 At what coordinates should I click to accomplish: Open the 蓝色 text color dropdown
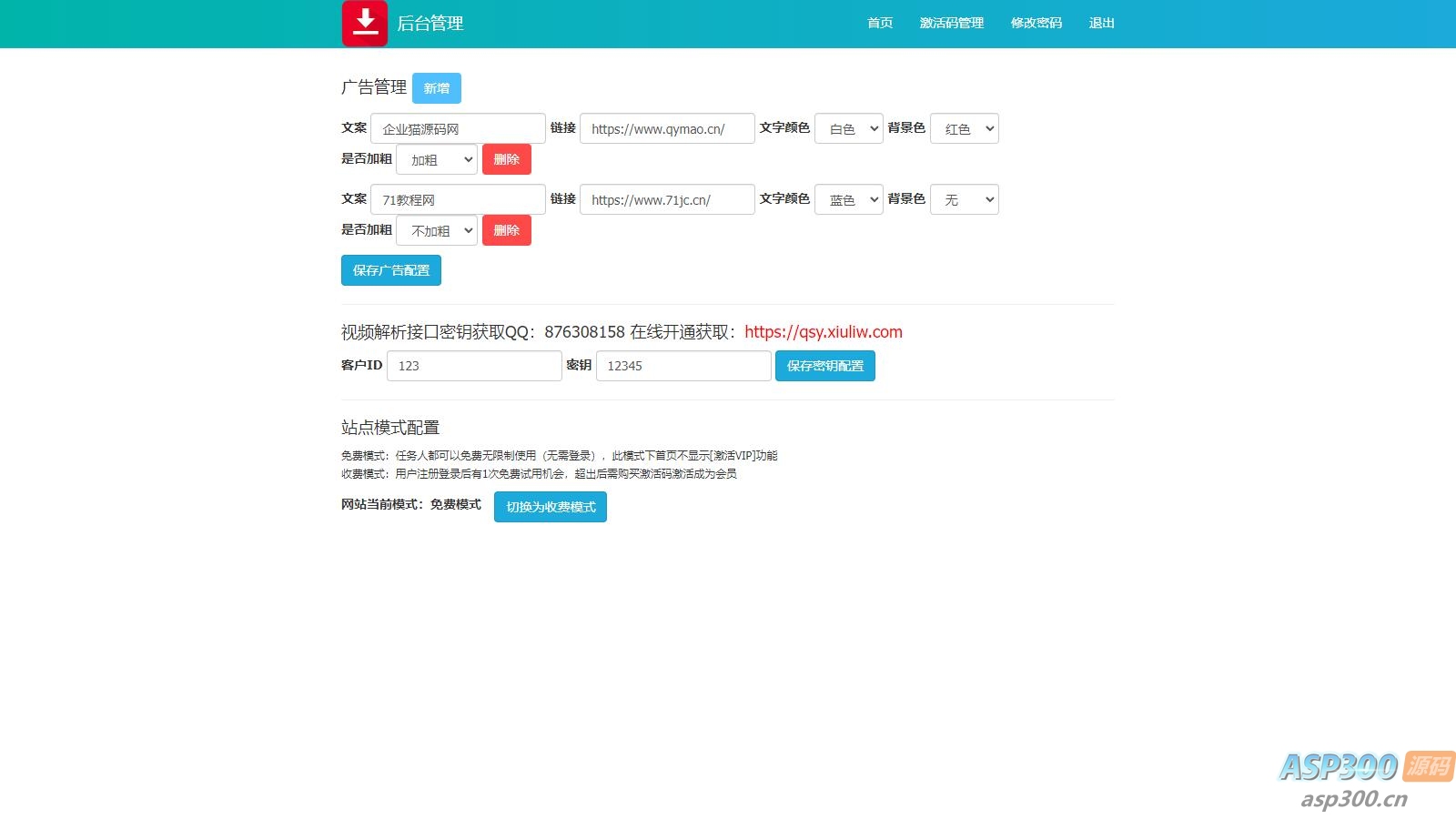tap(848, 199)
